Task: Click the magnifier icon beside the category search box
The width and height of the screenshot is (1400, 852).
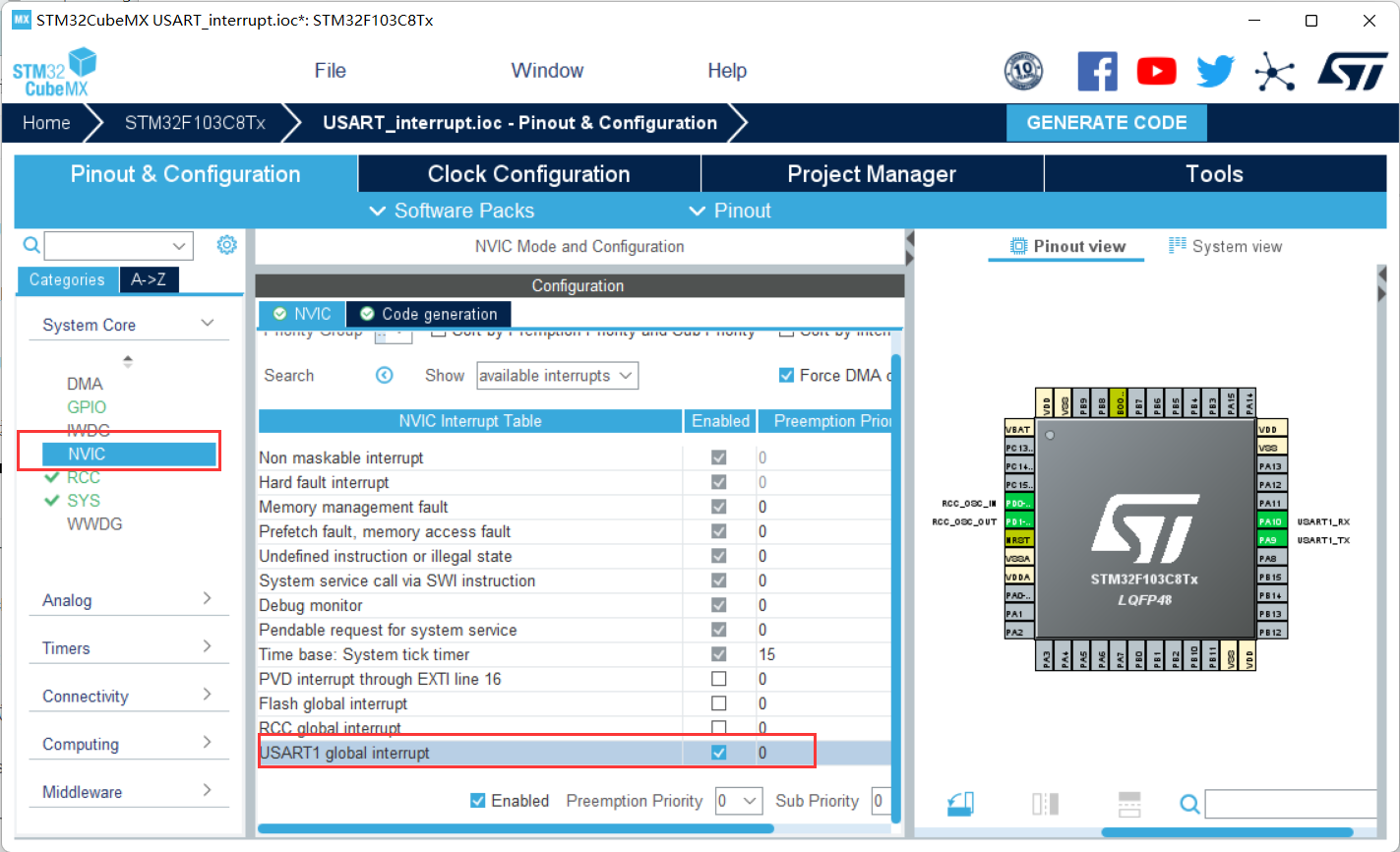Action: (31, 245)
